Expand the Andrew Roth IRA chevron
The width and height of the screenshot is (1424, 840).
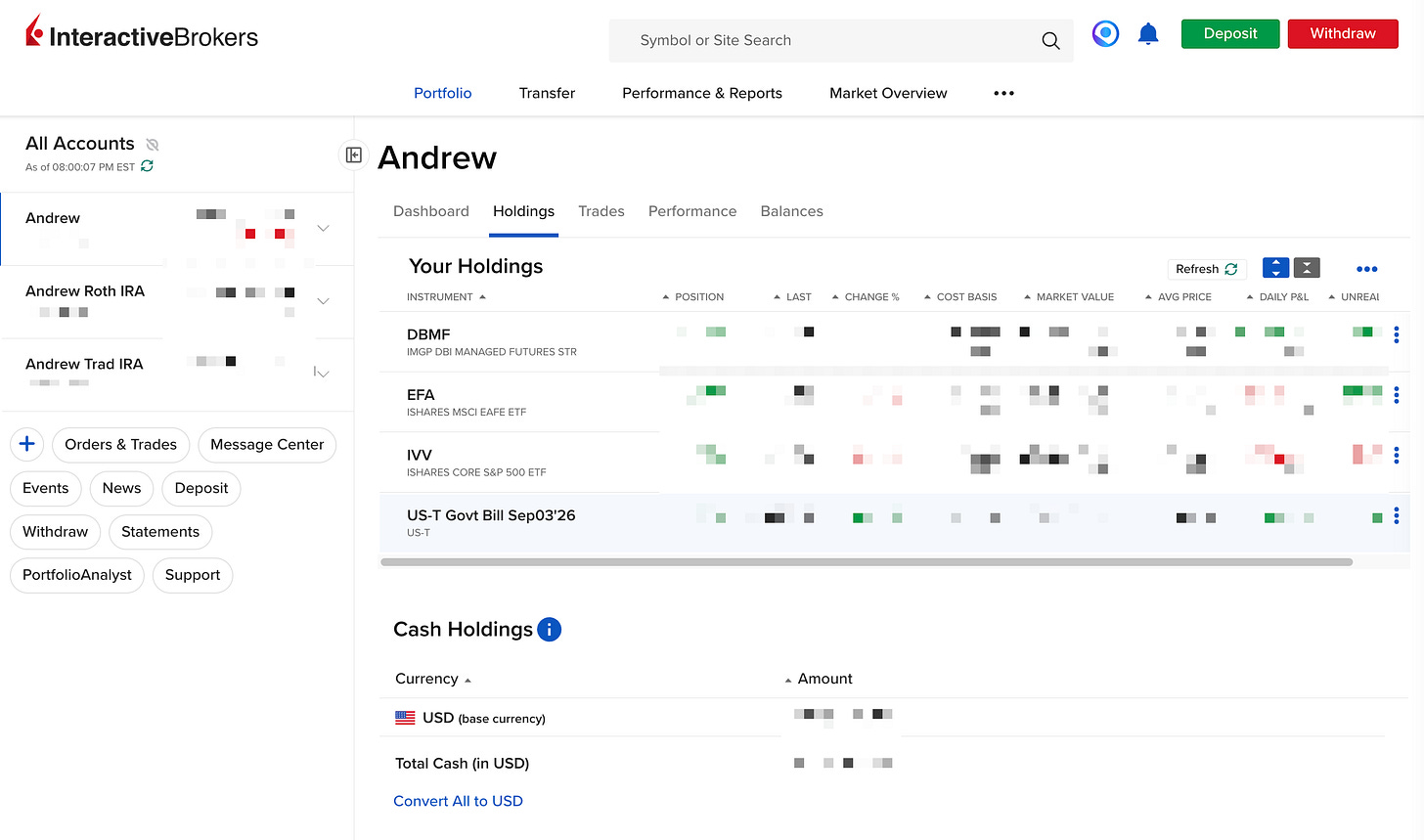323,301
